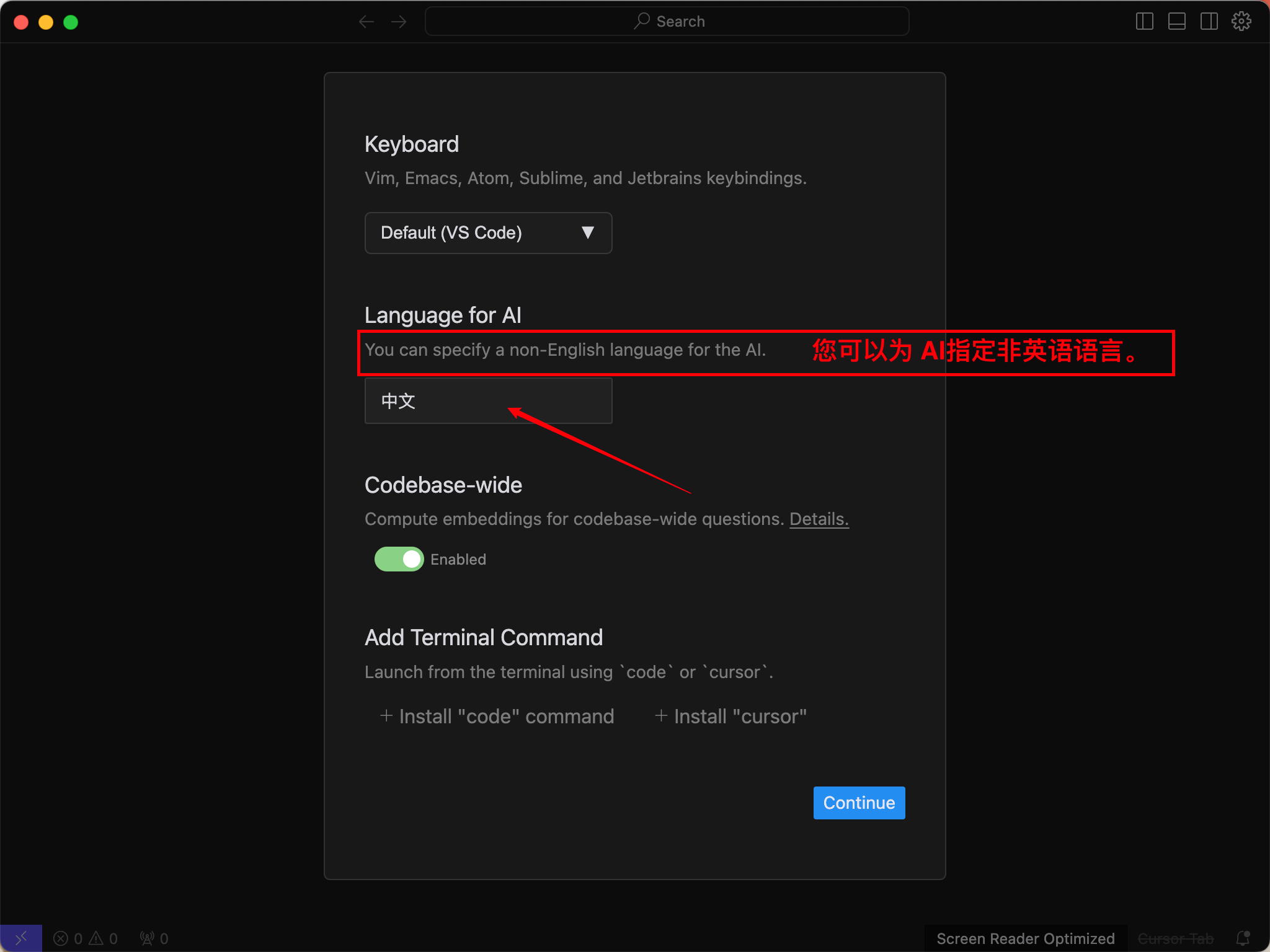This screenshot has width=1270, height=952.
Task: Disable codebase-wide embeddings toggle
Action: pyautogui.click(x=399, y=559)
